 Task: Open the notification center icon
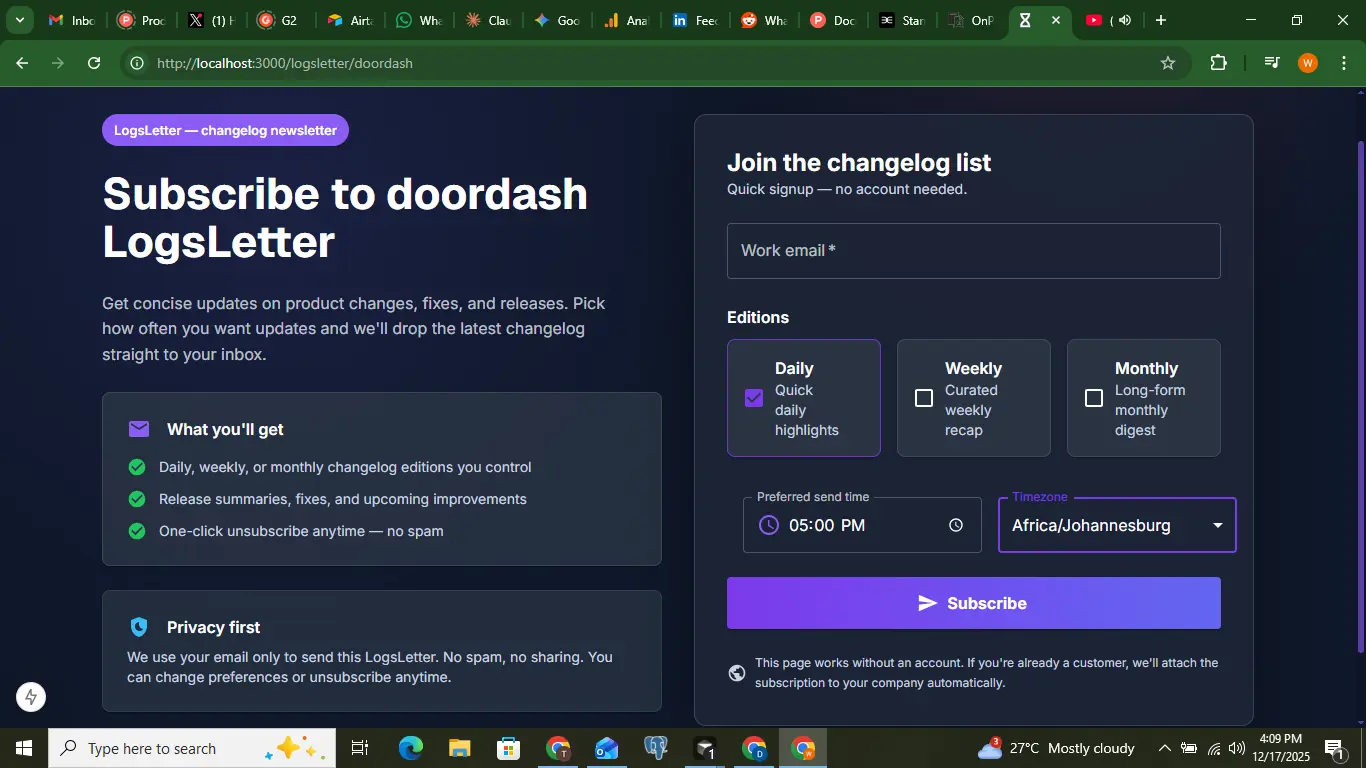[x=1333, y=748]
